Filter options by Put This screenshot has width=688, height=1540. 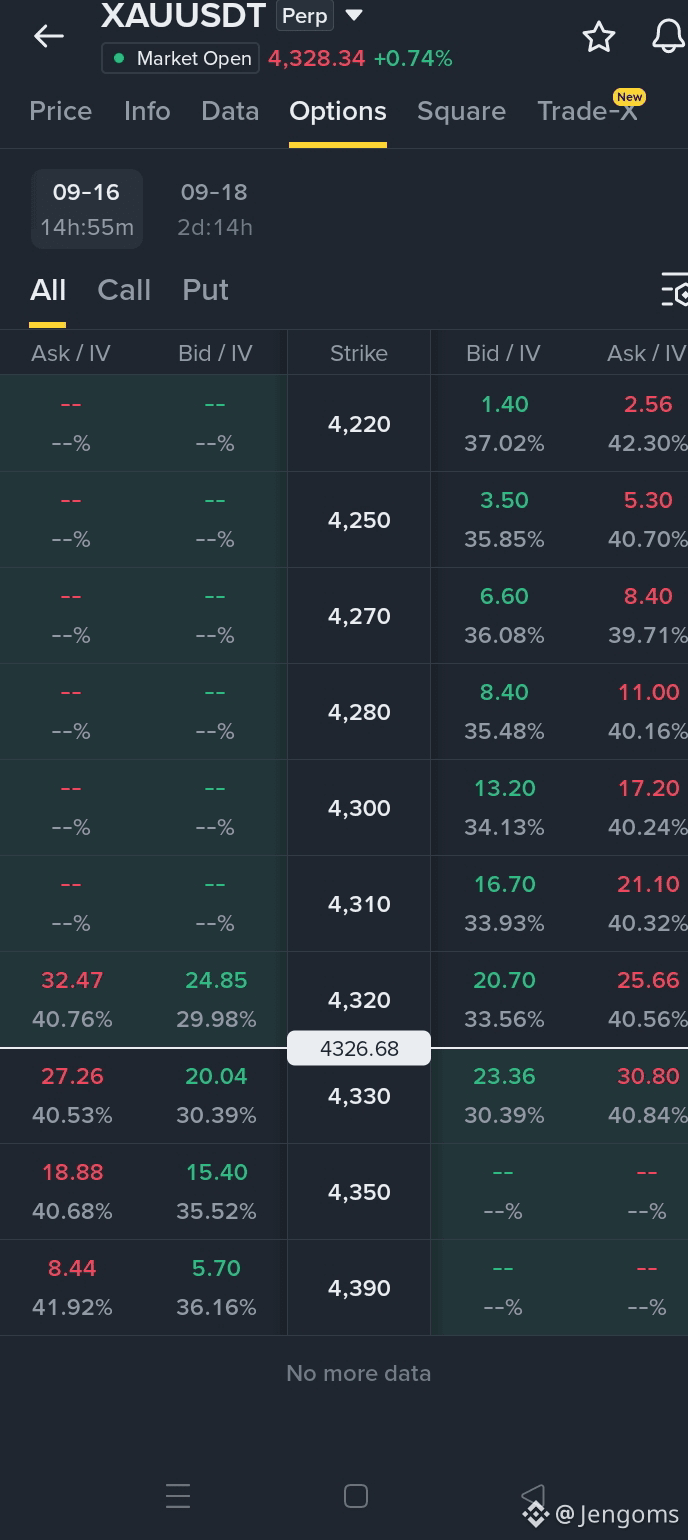[205, 290]
